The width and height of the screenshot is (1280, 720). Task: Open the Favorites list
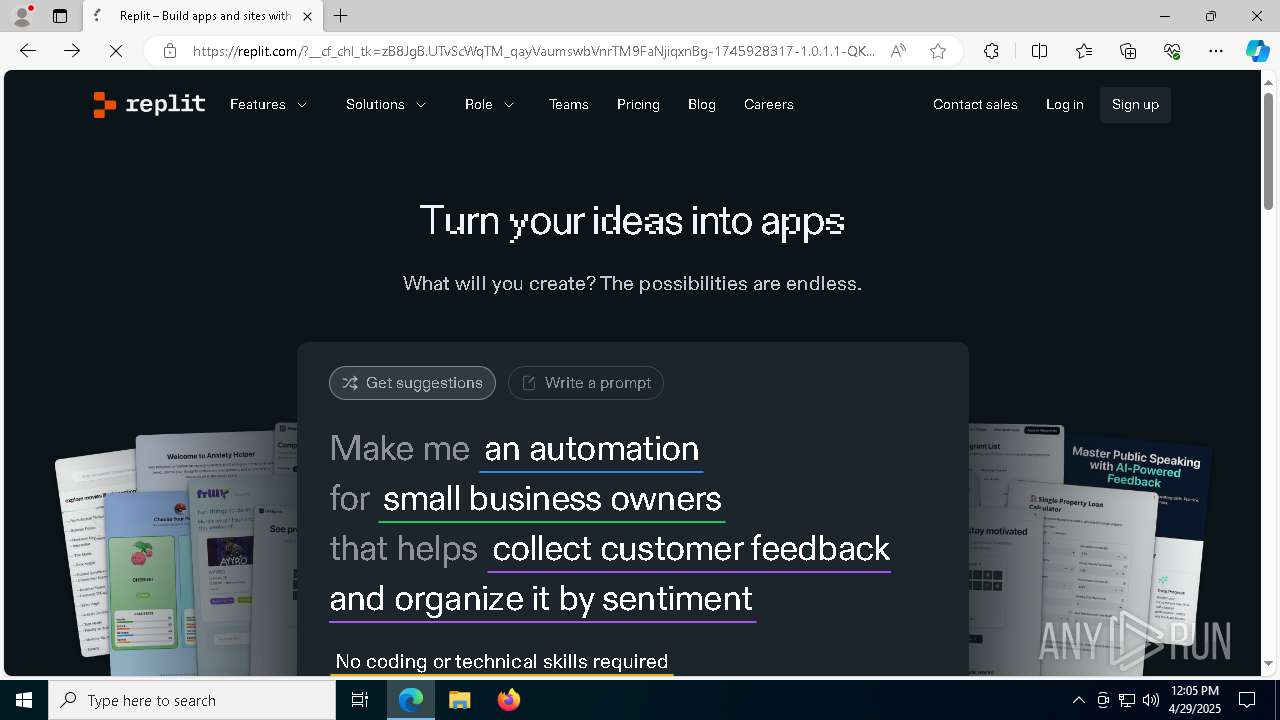[x=1084, y=51]
